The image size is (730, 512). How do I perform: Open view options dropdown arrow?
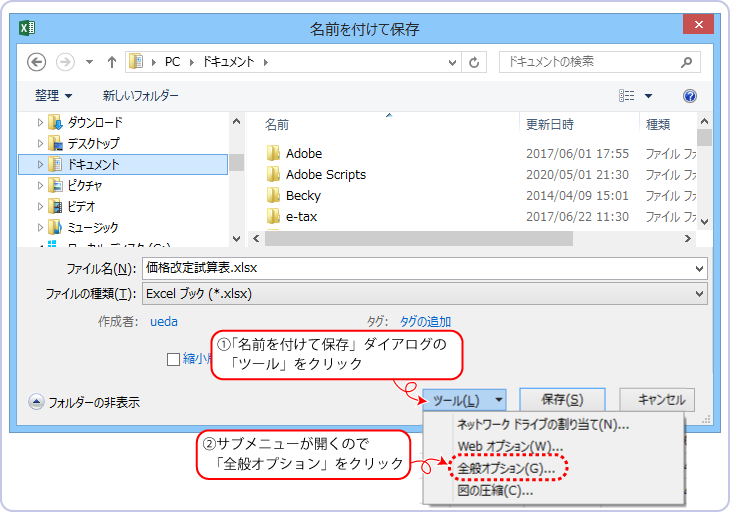[x=648, y=96]
